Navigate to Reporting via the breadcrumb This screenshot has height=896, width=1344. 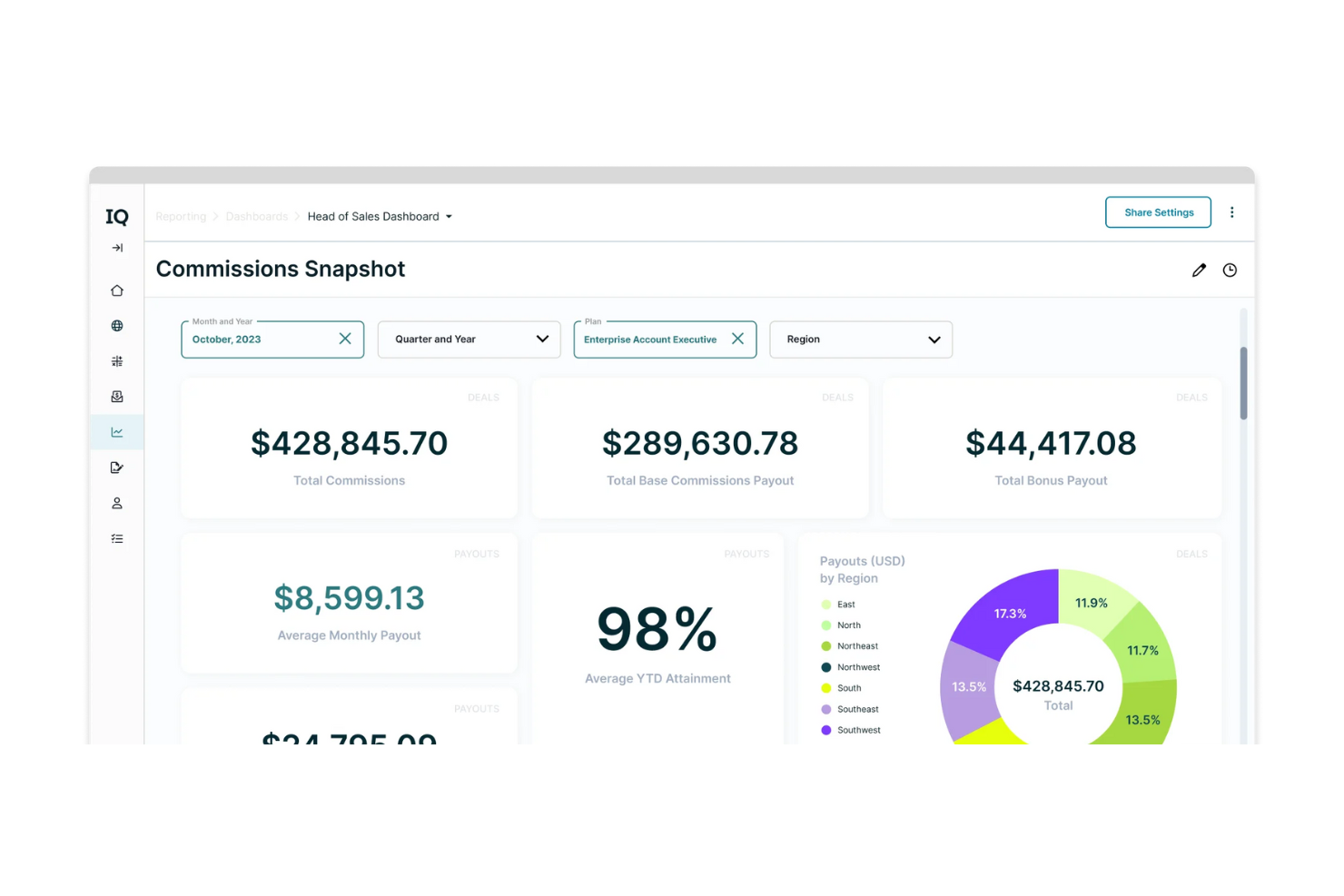[180, 216]
